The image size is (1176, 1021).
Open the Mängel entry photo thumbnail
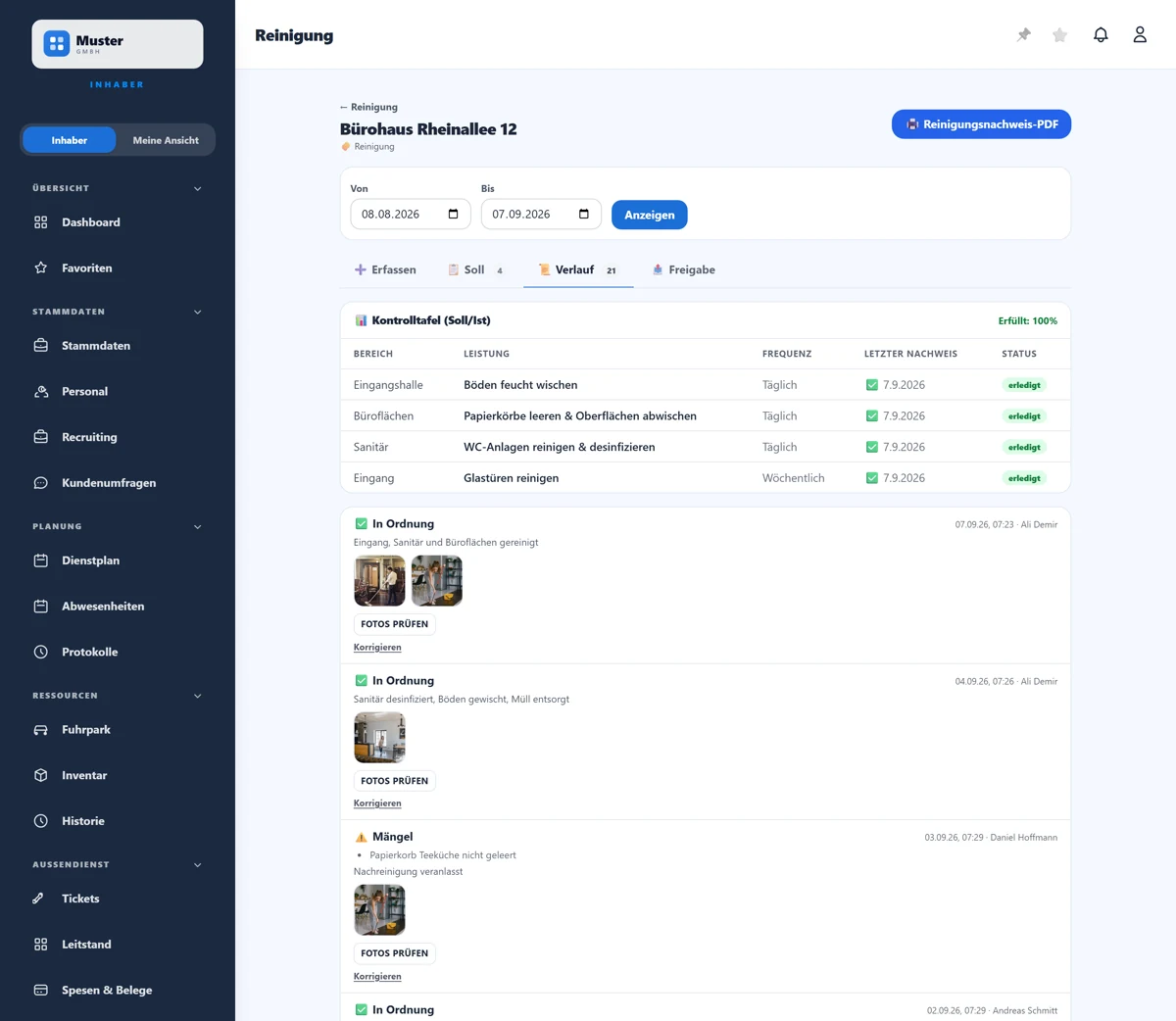(x=379, y=910)
